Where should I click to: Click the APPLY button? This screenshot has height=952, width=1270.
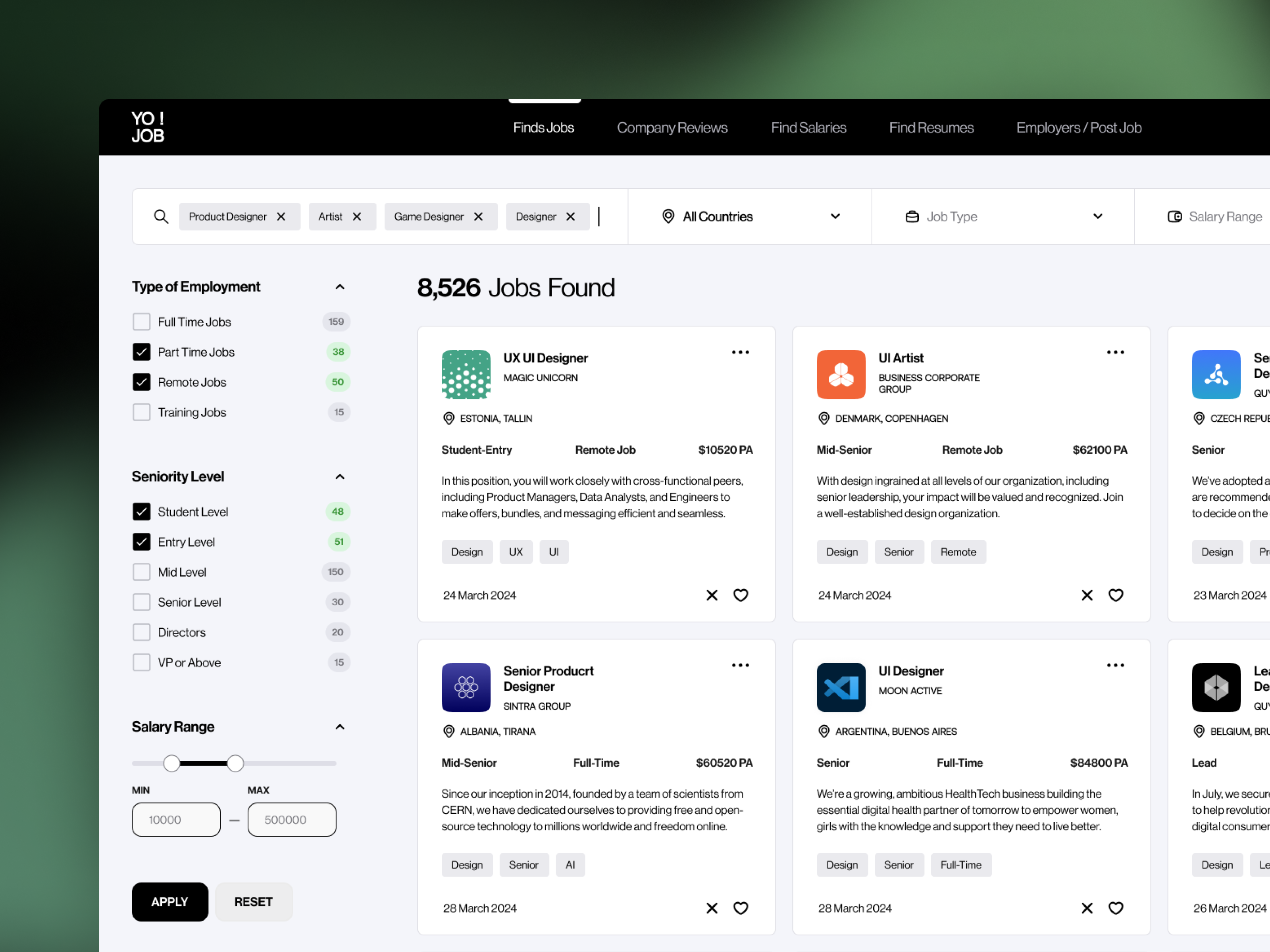(x=169, y=902)
